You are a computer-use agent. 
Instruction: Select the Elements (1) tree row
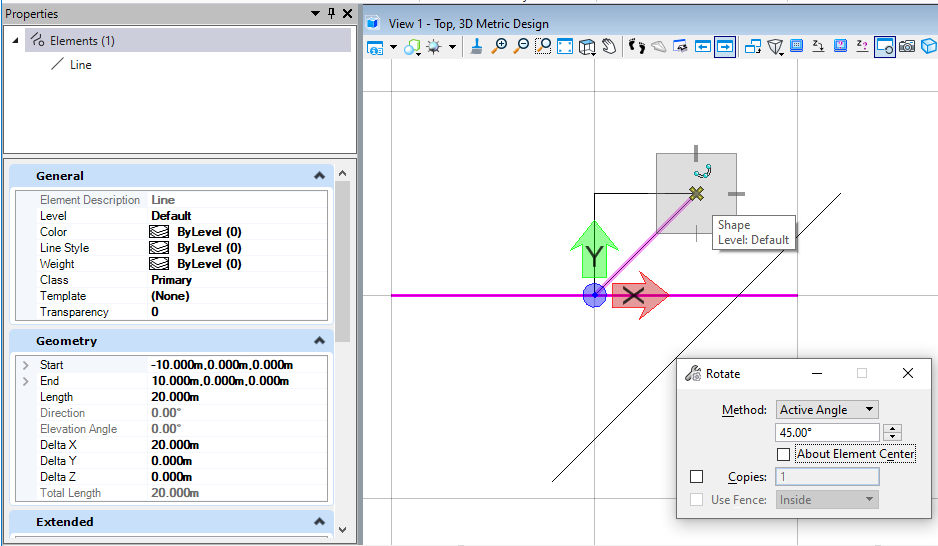coord(188,41)
